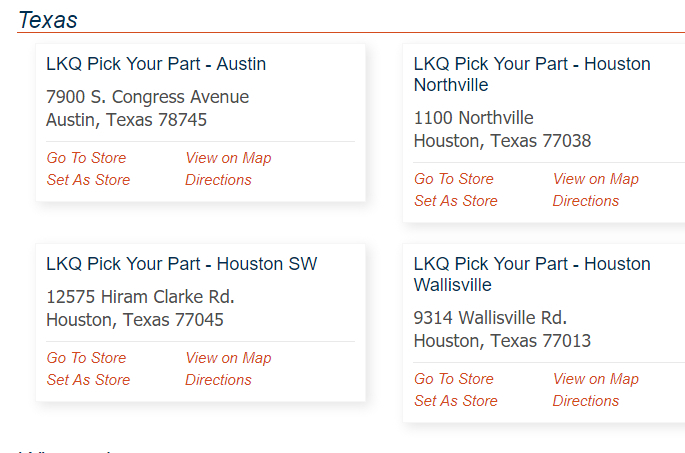
Task: Set Houston Northville as your store
Action: coord(456,201)
